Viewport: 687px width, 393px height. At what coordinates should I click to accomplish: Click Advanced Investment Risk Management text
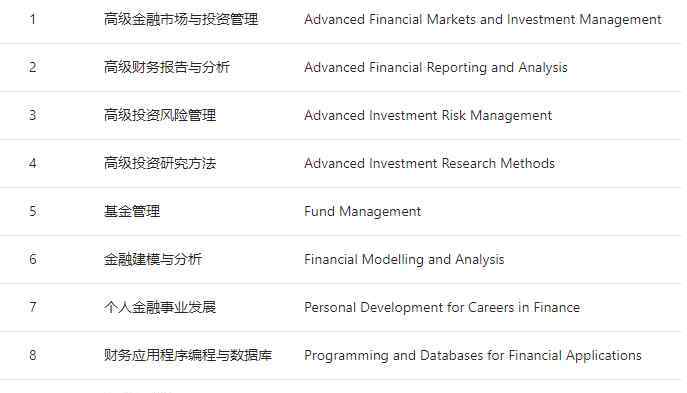coord(428,116)
